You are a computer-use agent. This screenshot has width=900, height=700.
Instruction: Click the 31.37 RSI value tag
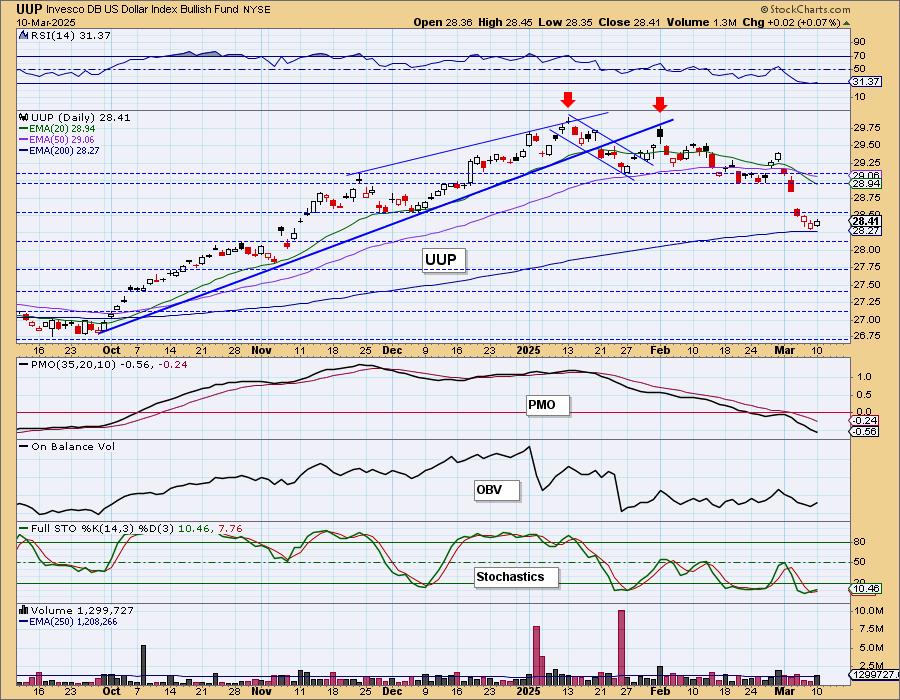866,81
